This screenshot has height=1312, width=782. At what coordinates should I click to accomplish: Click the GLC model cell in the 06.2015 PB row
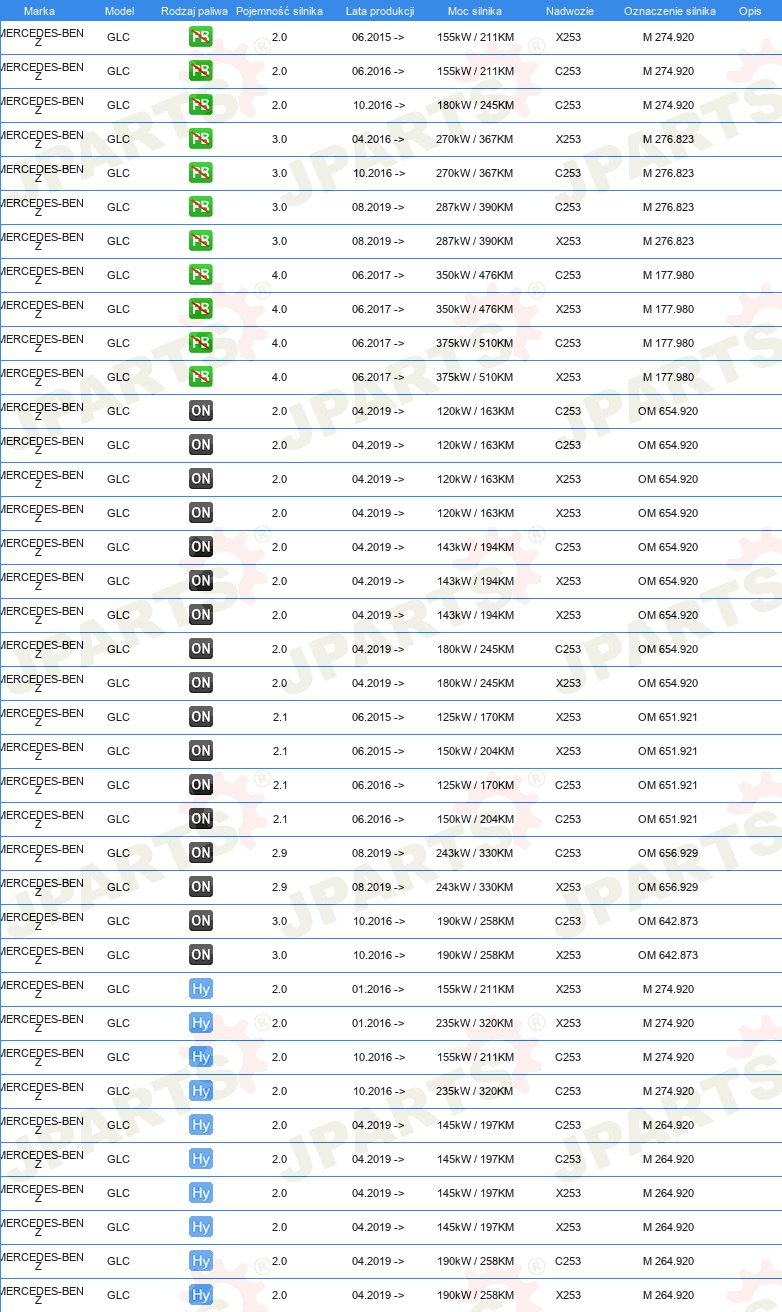point(118,37)
